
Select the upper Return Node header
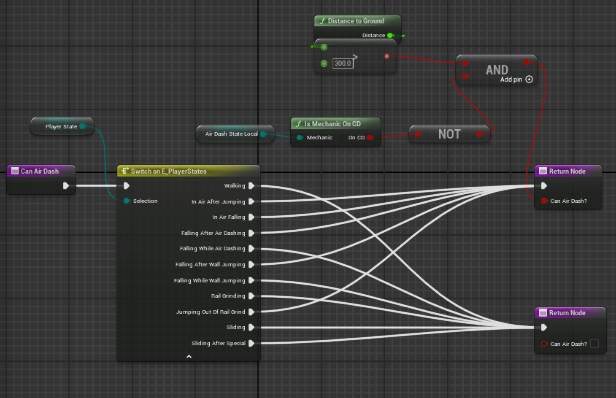[x=568, y=171]
